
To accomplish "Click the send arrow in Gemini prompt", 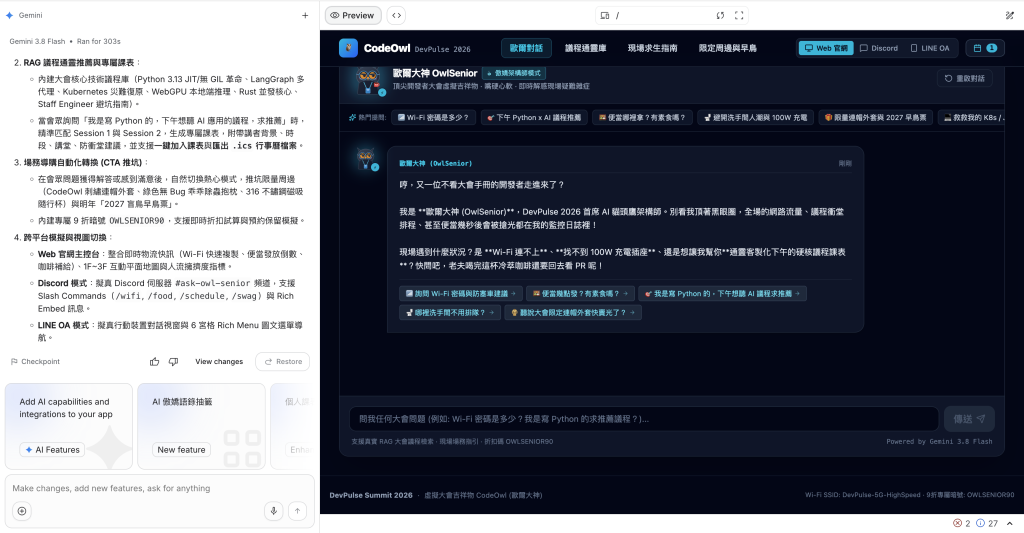I will point(297,511).
